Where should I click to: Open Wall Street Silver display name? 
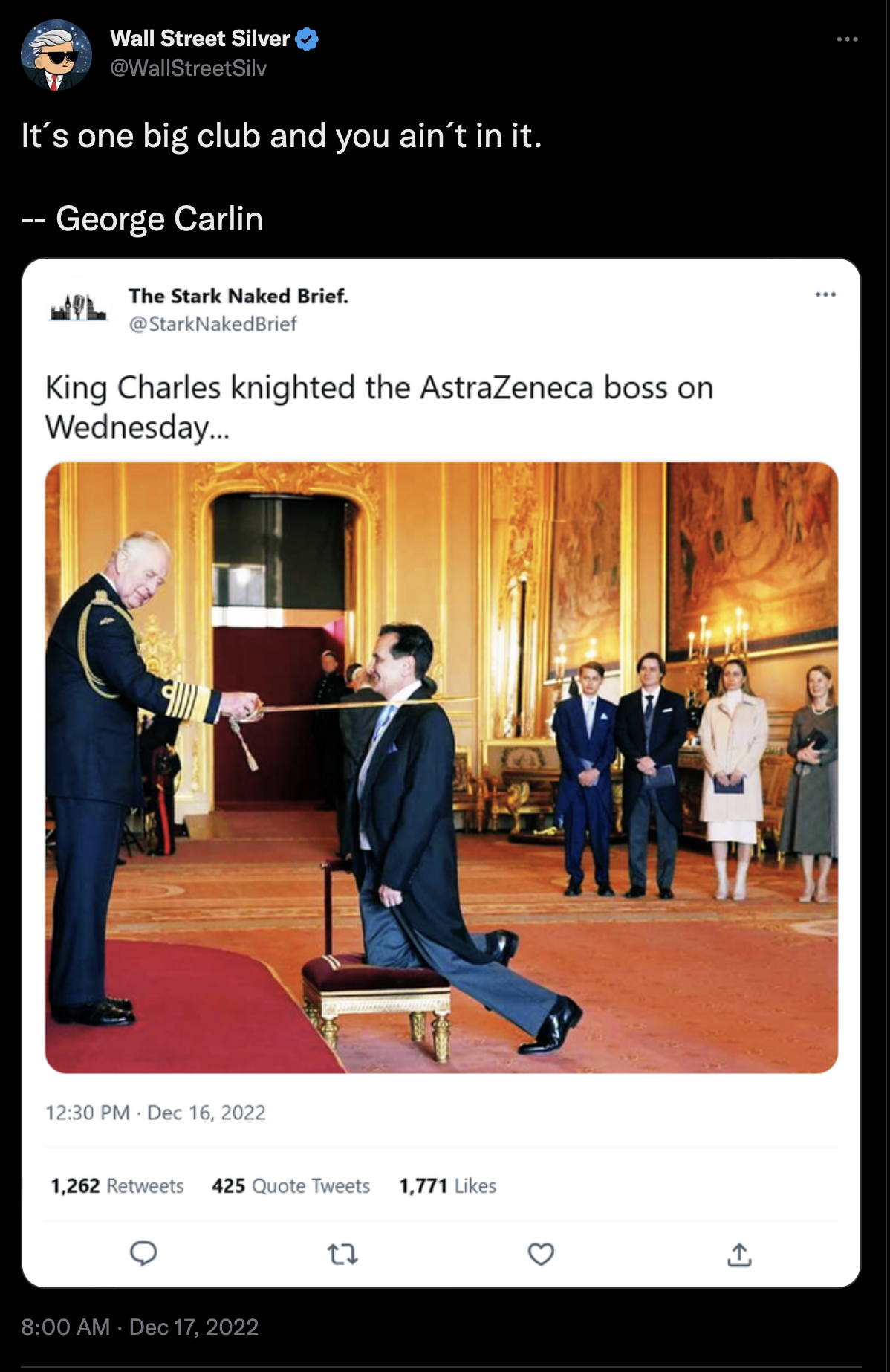(x=200, y=39)
